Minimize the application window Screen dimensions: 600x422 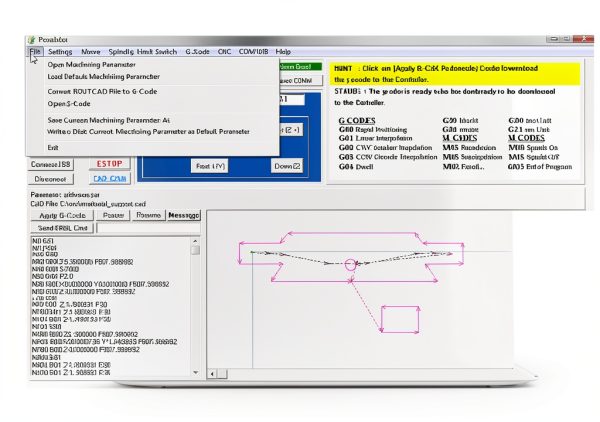pyautogui.click(x=553, y=39)
